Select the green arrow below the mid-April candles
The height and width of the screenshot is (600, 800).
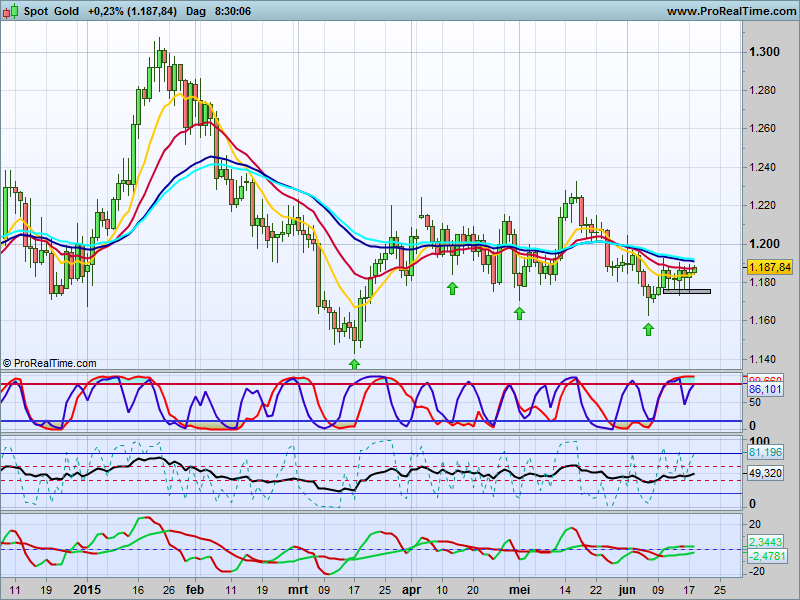point(452,288)
